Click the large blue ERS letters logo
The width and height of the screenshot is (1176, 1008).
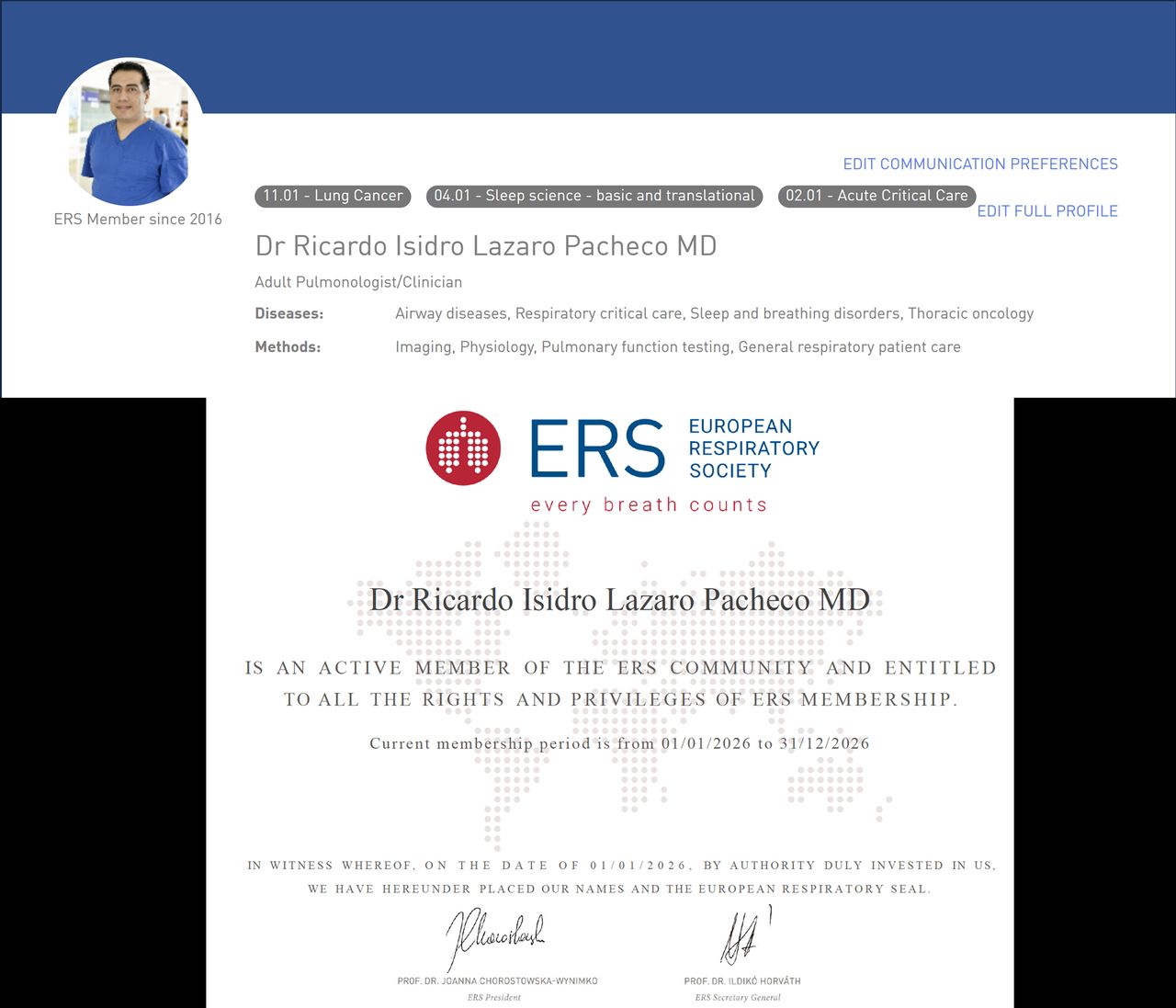[x=597, y=448]
